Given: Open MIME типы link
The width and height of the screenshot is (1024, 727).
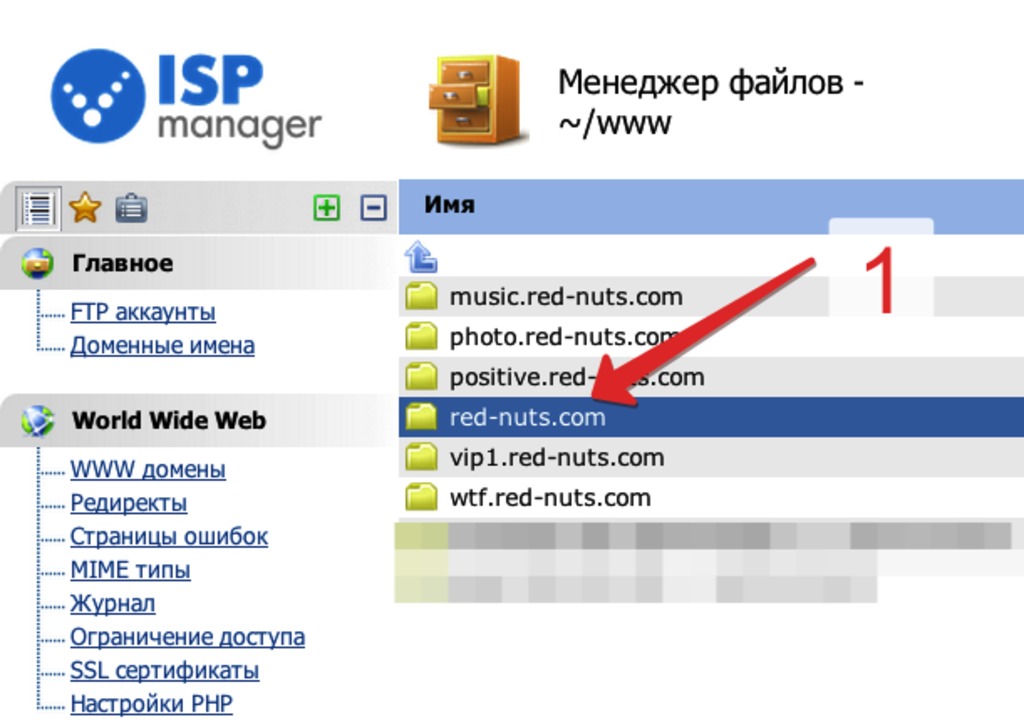Looking at the screenshot, I should tap(131, 570).
